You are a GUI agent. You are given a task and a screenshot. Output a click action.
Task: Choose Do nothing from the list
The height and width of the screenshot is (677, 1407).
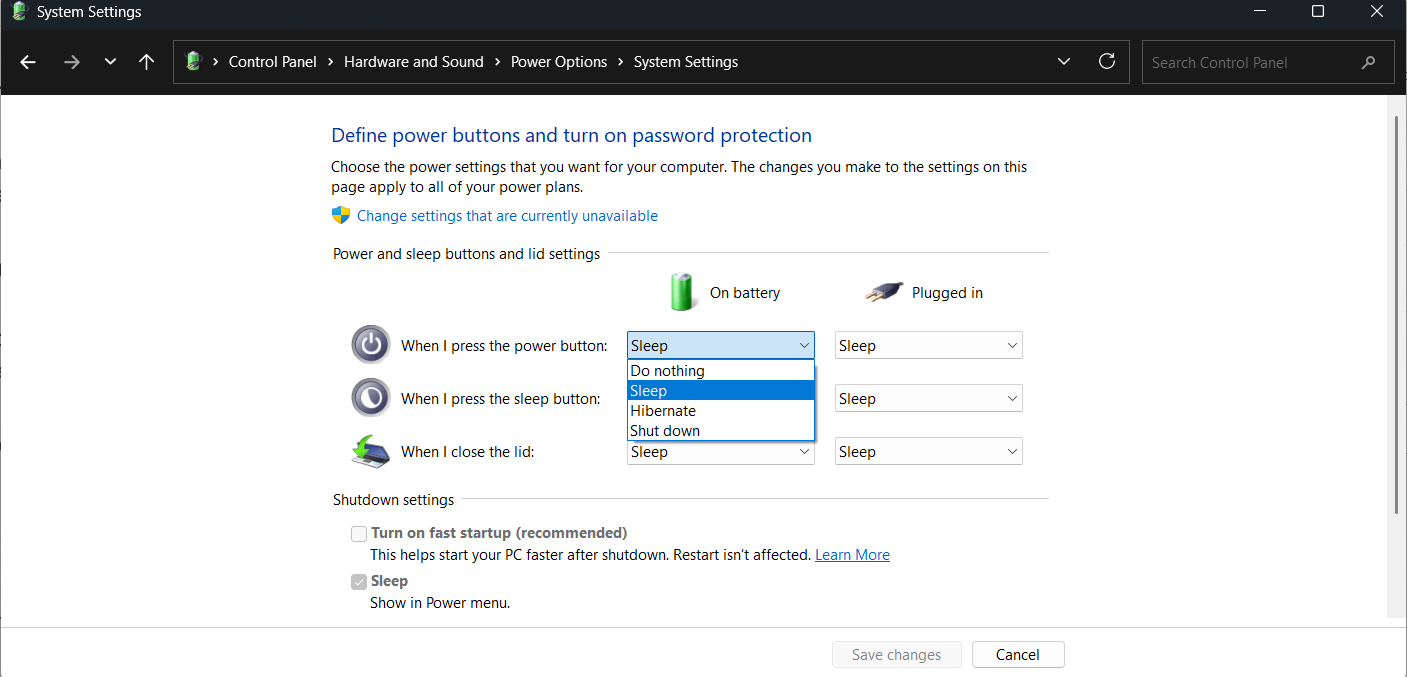click(721, 371)
